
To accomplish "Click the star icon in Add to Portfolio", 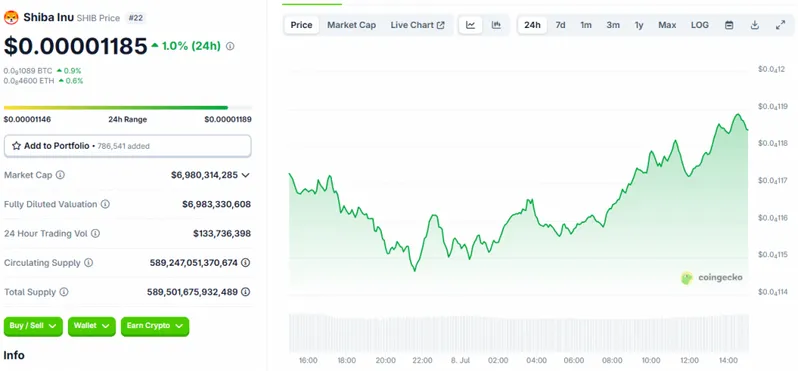I will [16, 146].
